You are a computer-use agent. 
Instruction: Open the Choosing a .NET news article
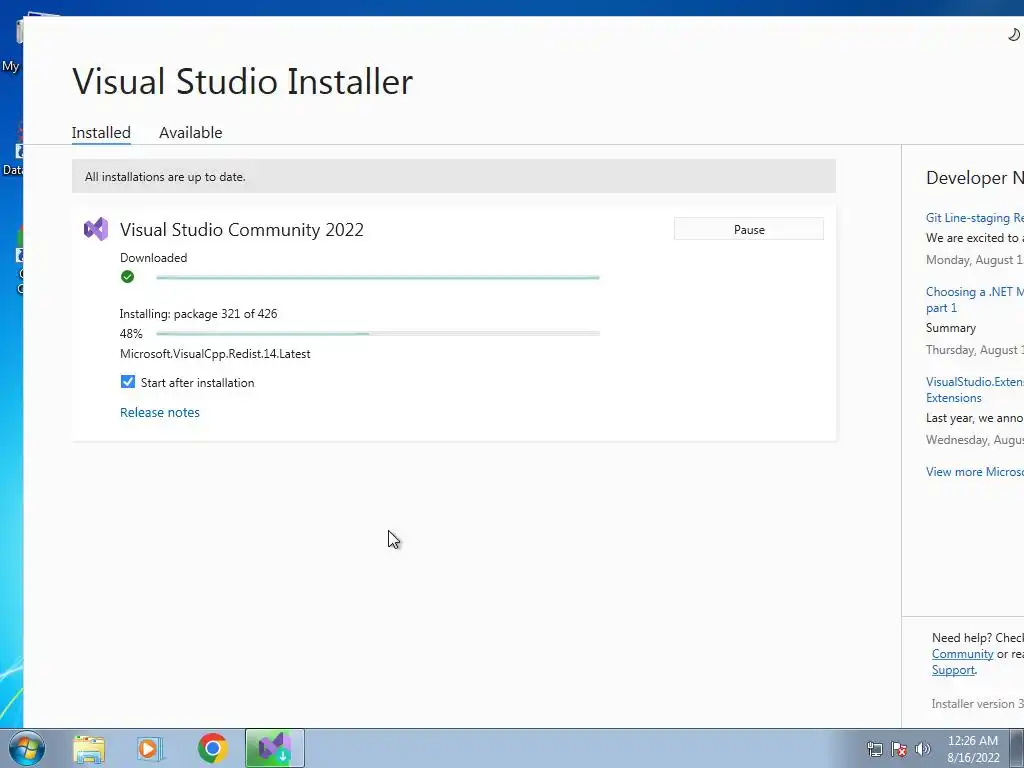pyautogui.click(x=975, y=300)
